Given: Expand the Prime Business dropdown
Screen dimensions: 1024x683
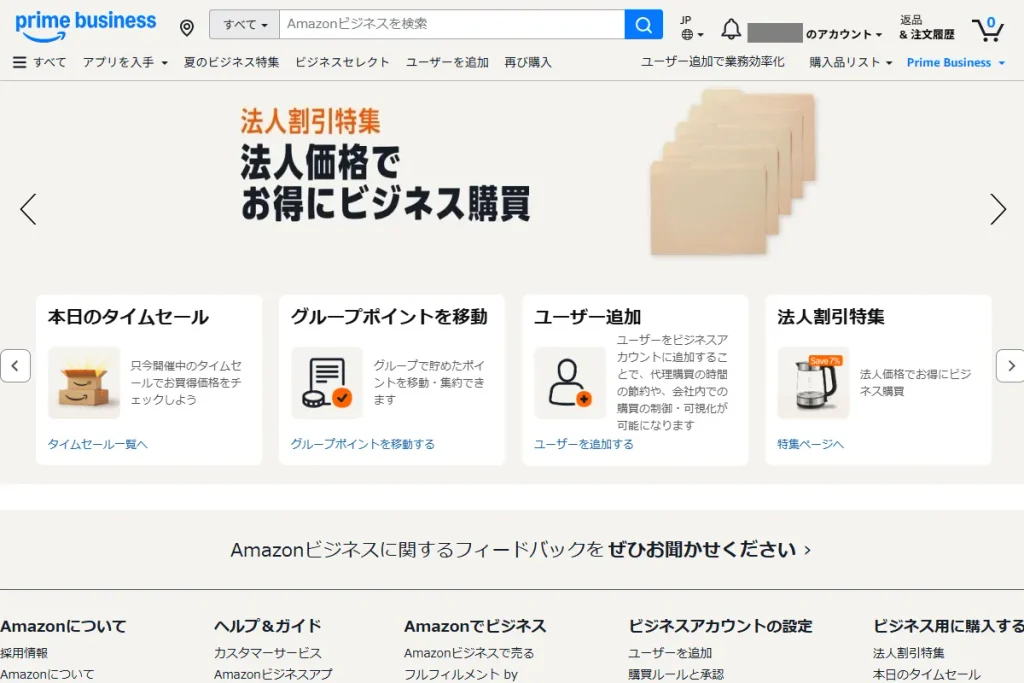Looking at the screenshot, I should (955, 62).
